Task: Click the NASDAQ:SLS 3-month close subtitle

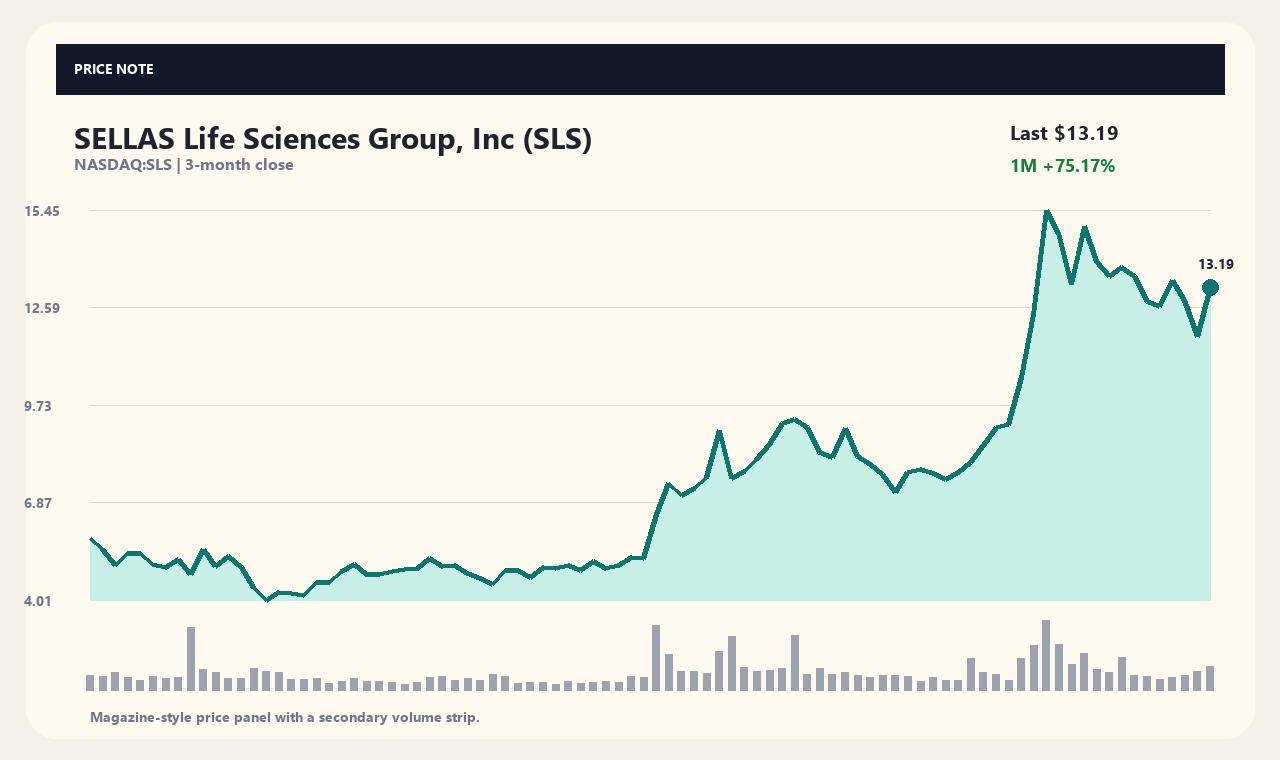Action: [x=184, y=165]
